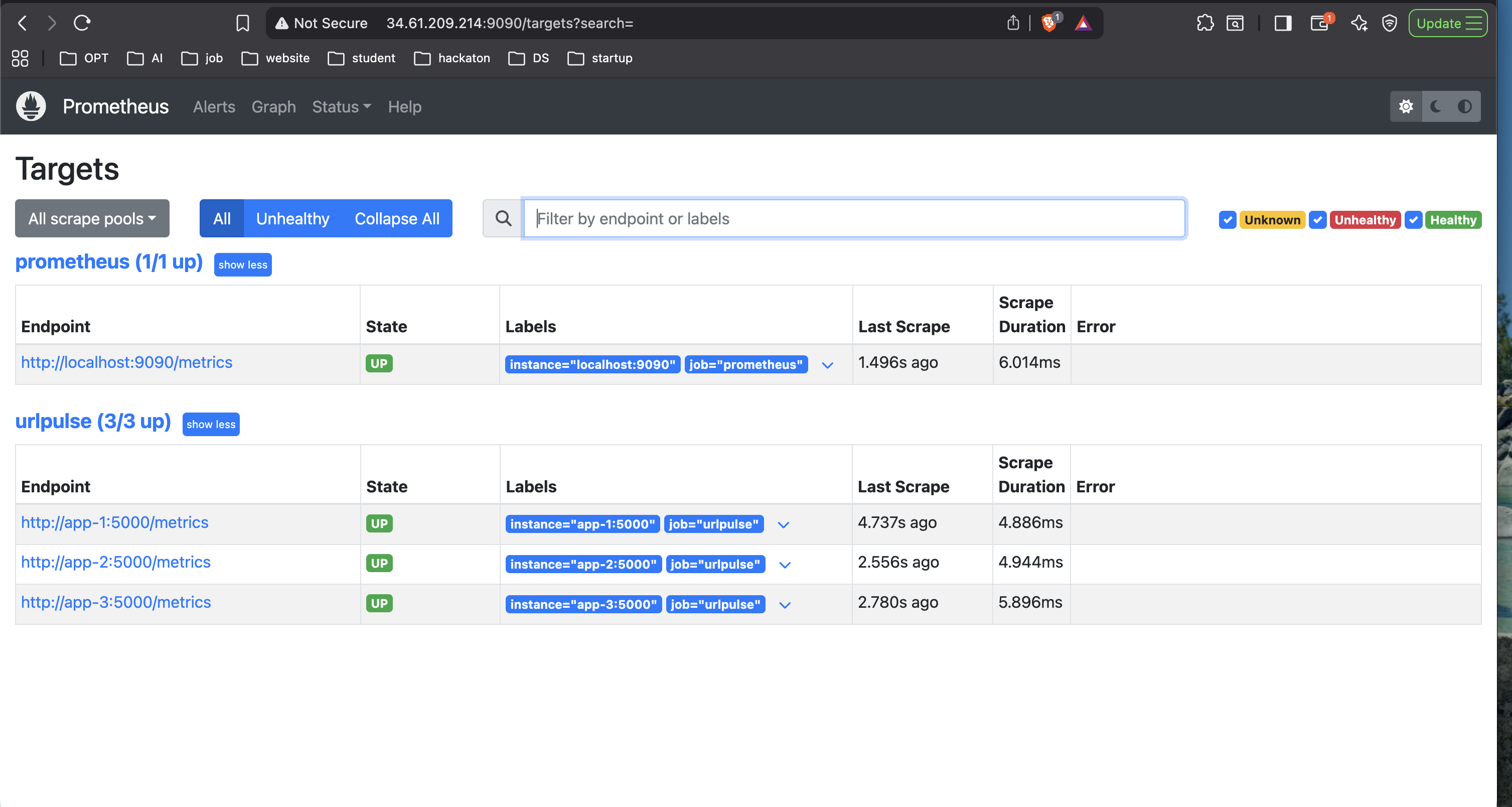
Task: Expand labels for localhost:9090 target
Action: [828, 365]
